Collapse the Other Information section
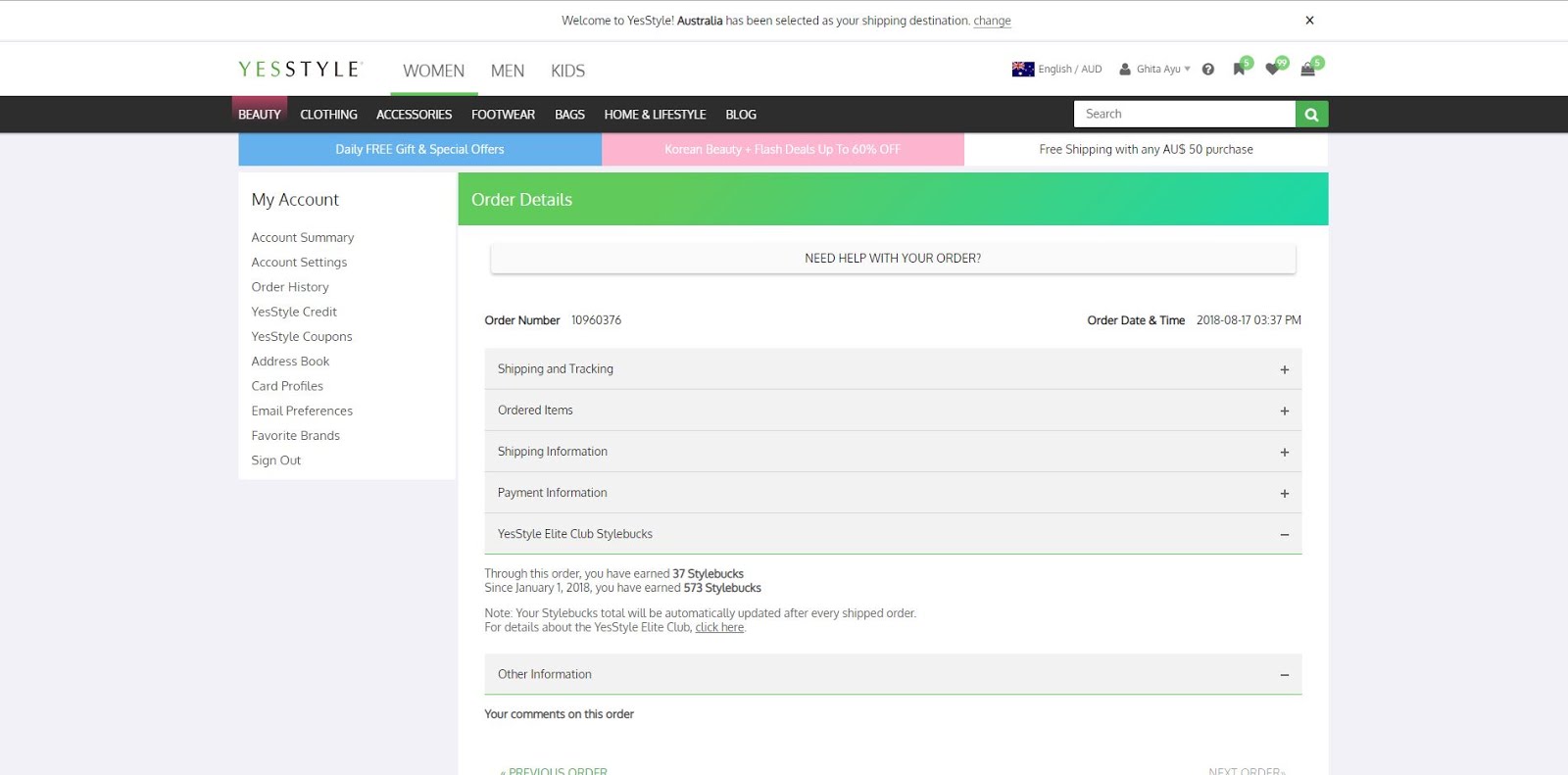The height and width of the screenshot is (775, 1568). pyautogui.click(x=893, y=674)
